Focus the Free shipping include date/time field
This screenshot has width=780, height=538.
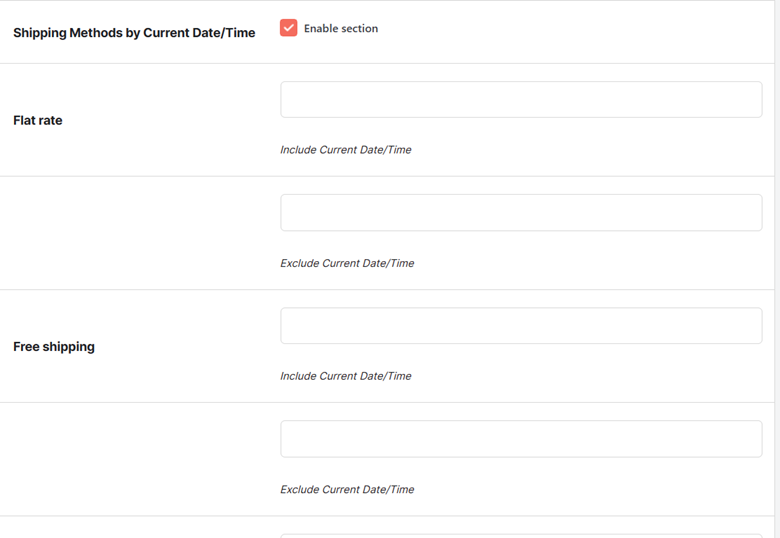click(x=521, y=326)
